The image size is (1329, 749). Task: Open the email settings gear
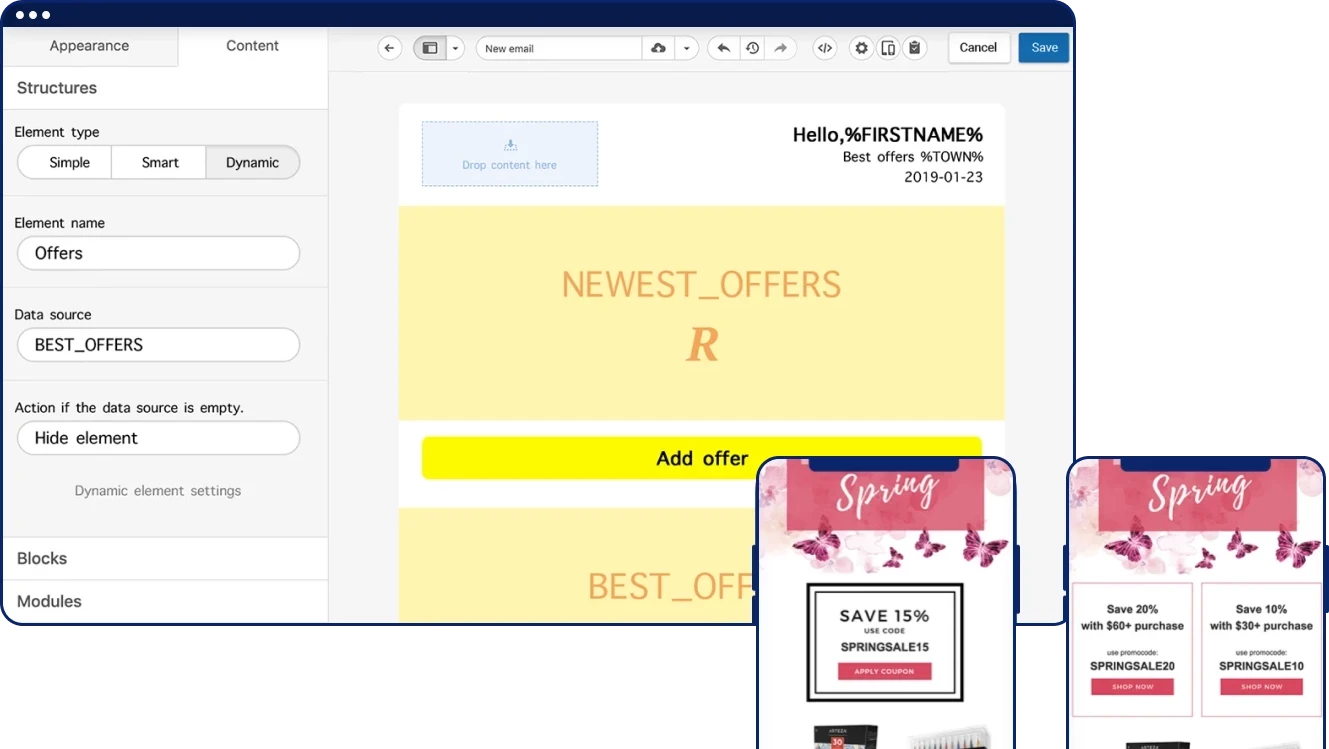(861, 47)
